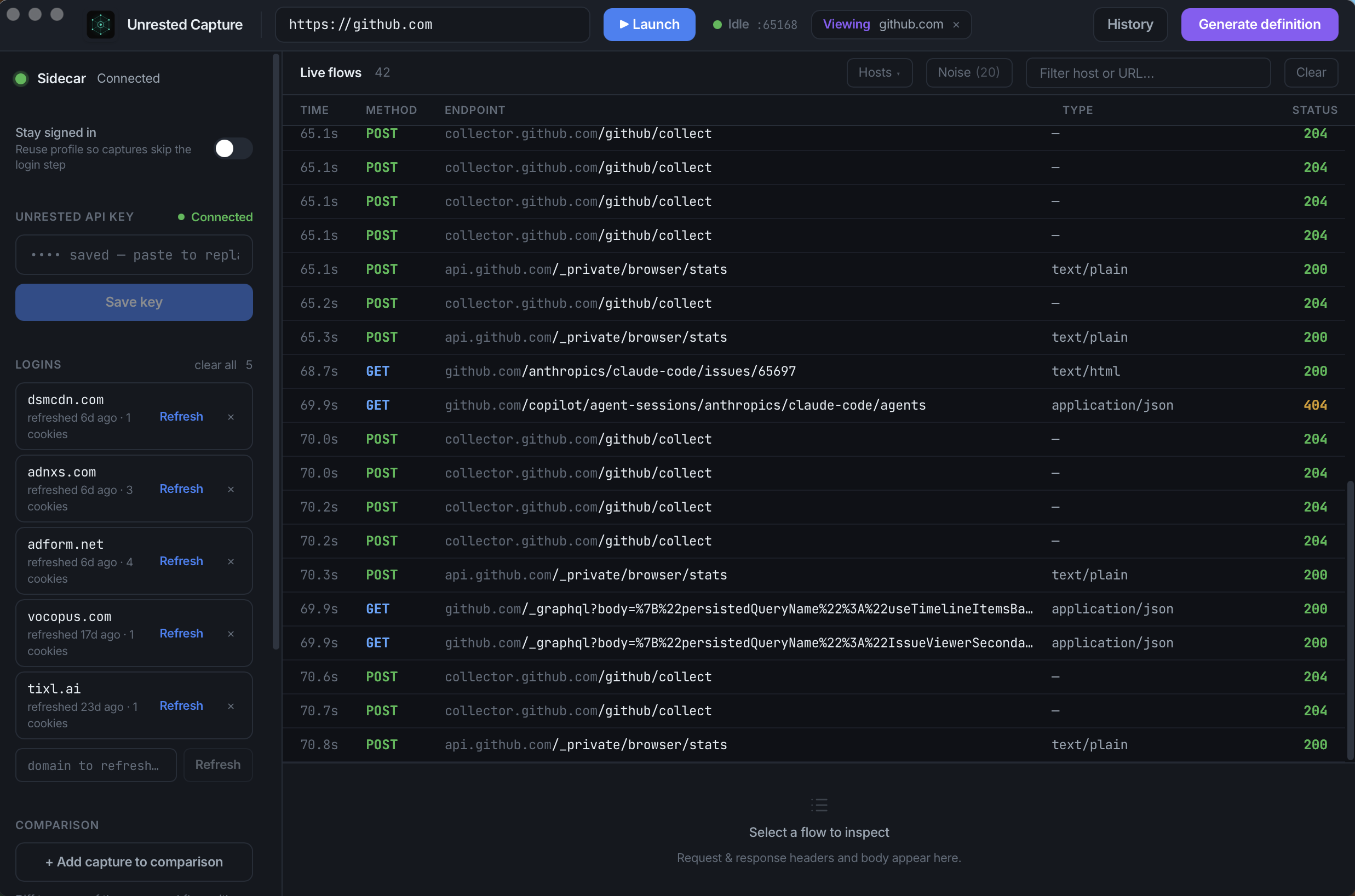Click the Unrested Capture app logo icon
The height and width of the screenshot is (896, 1355).
[101, 25]
